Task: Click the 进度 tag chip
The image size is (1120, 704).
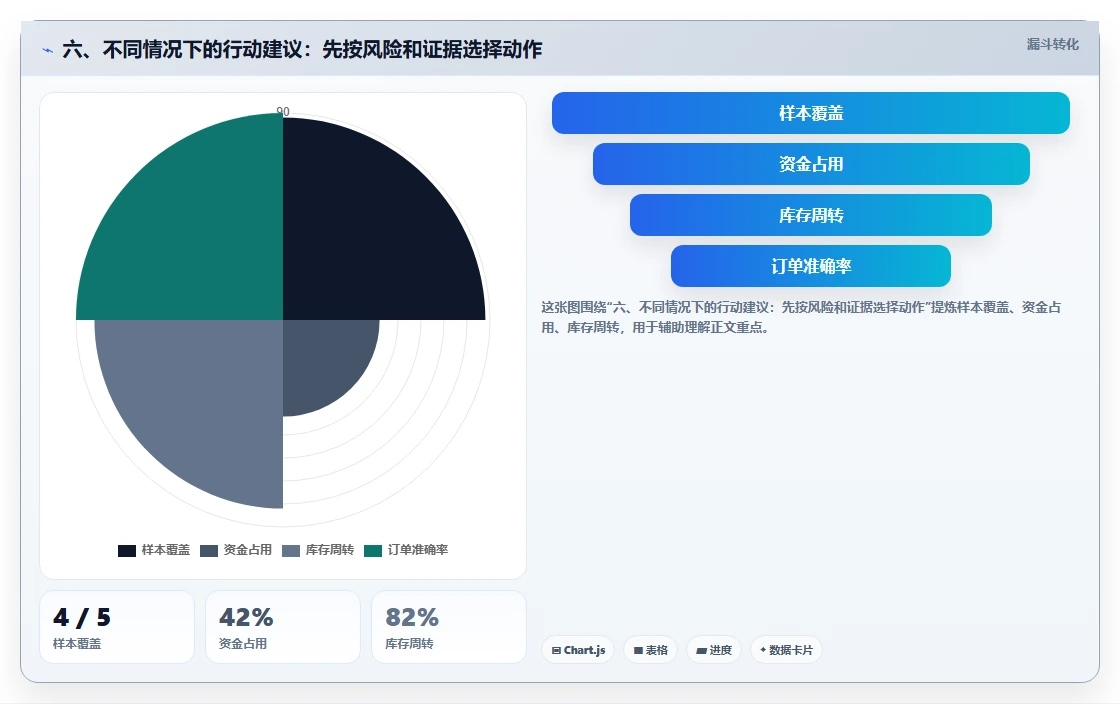Action: click(x=714, y=650)
